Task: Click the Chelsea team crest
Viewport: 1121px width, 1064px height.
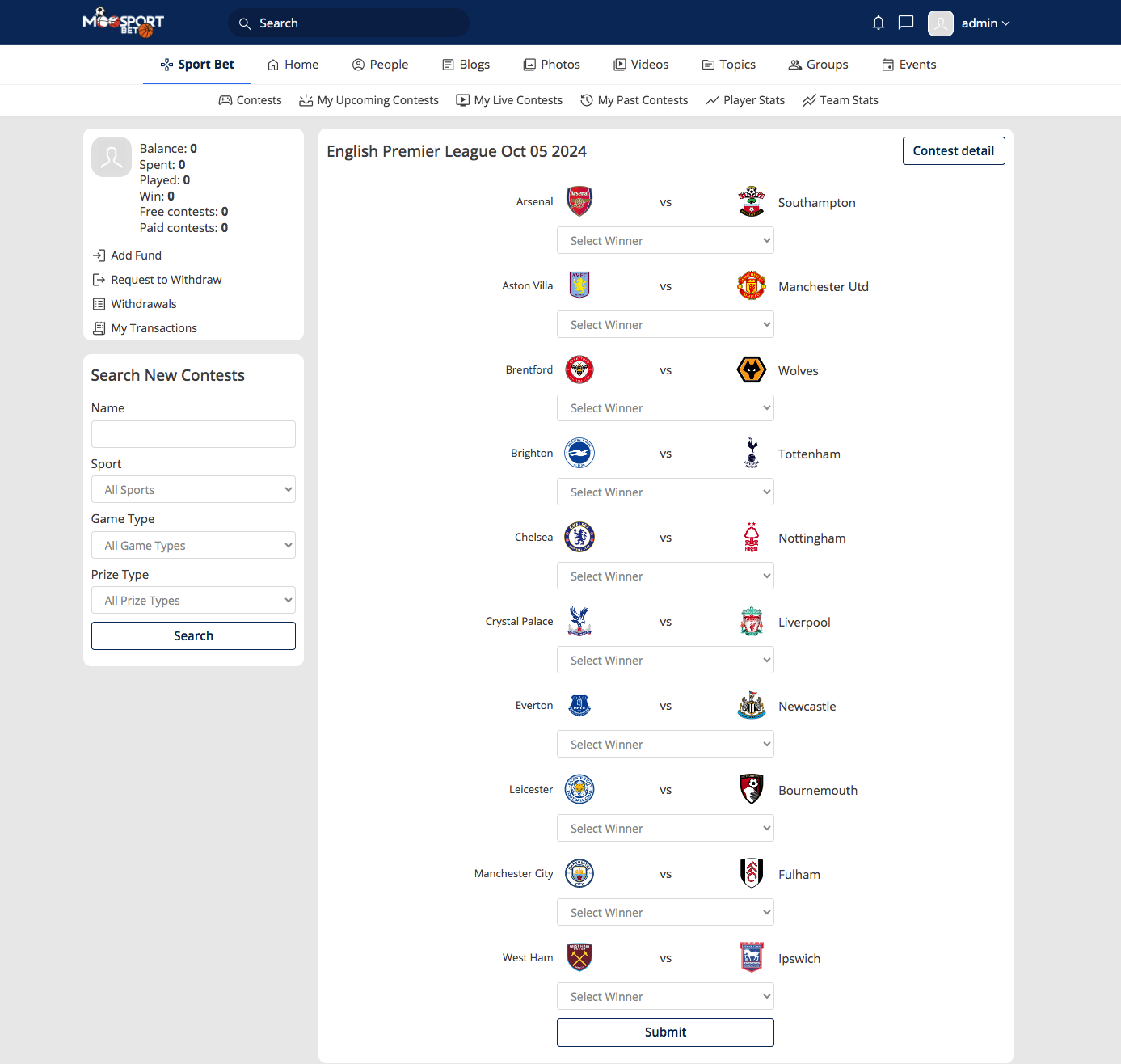Action: coord(579,537)
